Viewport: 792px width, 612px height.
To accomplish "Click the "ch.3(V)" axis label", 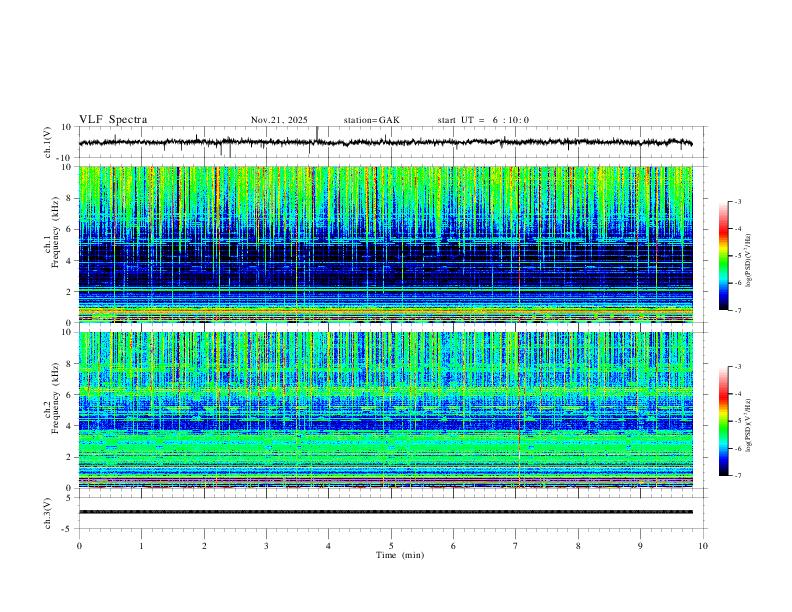I will (x=48, y=514).
